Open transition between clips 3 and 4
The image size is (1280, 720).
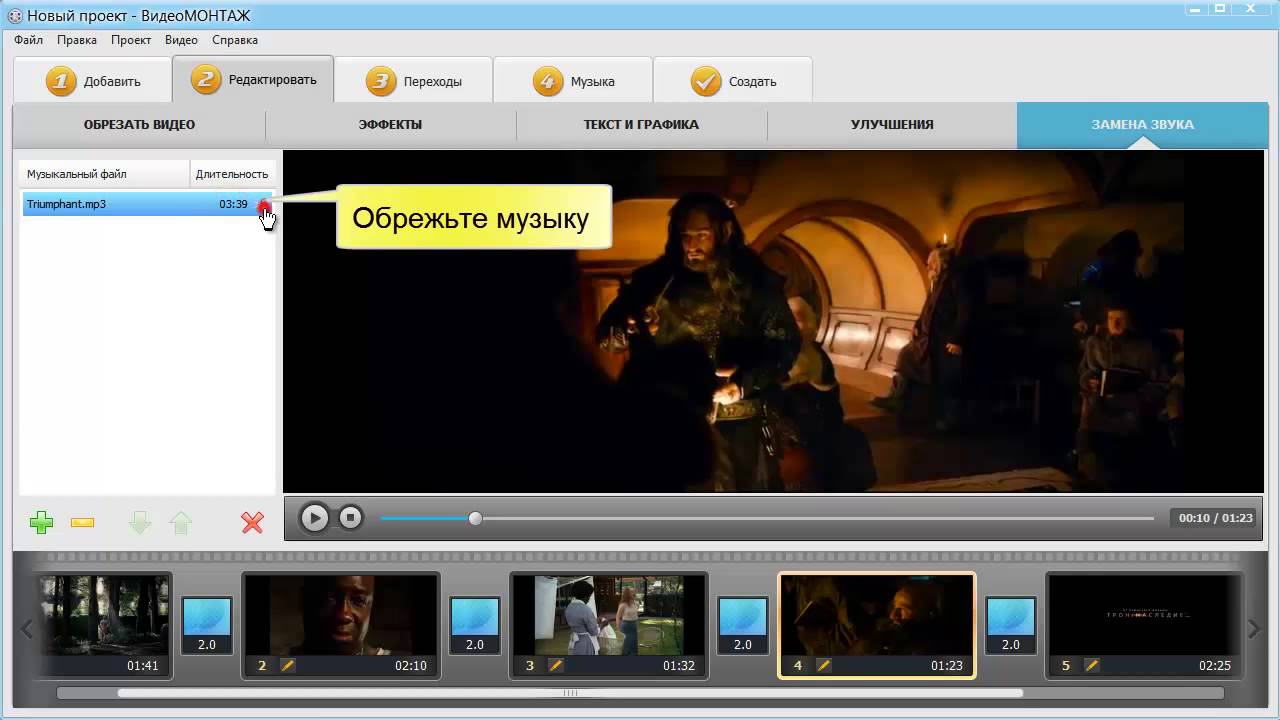[743, 626]
